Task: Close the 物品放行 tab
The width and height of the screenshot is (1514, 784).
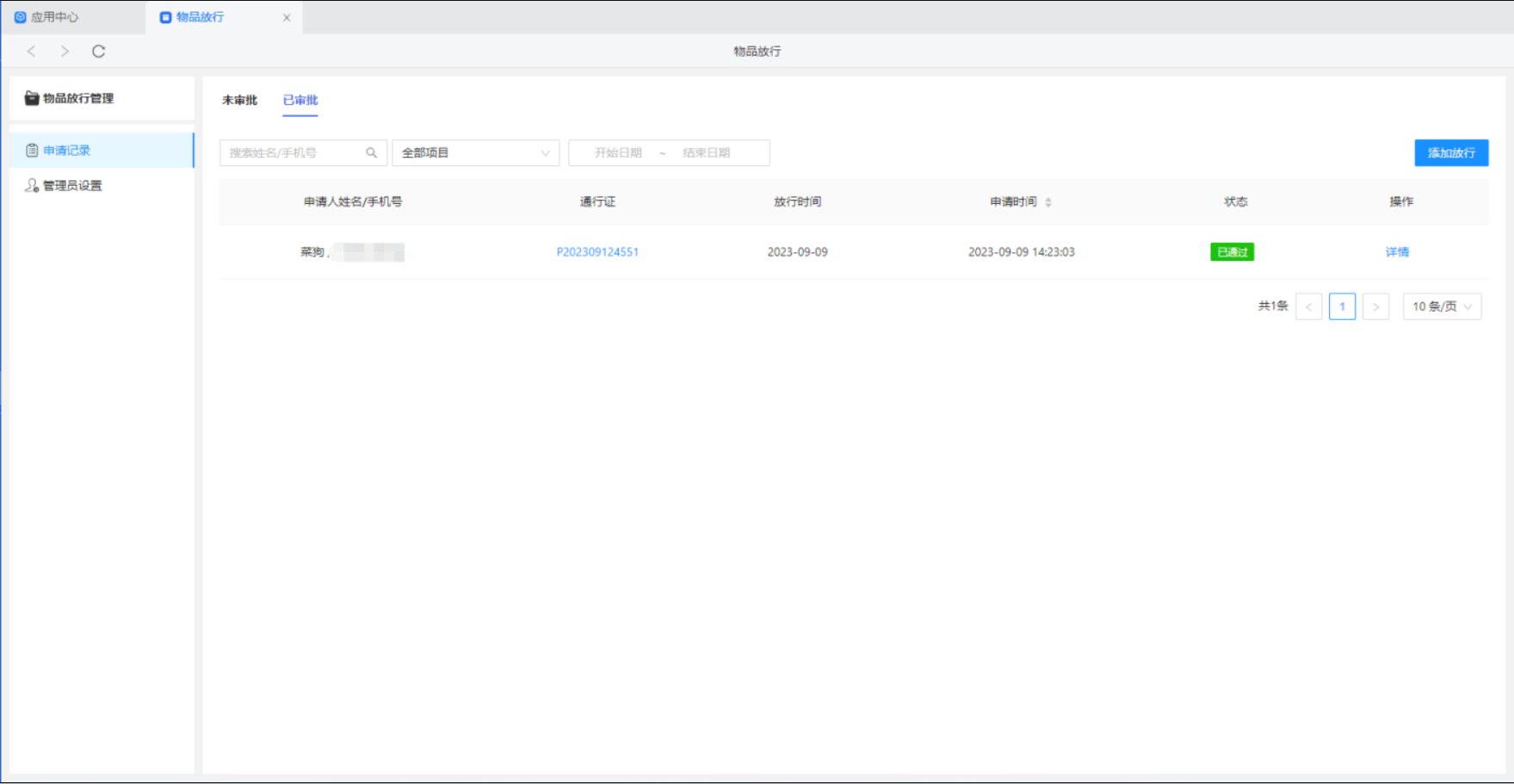Action: pos(287,17)
